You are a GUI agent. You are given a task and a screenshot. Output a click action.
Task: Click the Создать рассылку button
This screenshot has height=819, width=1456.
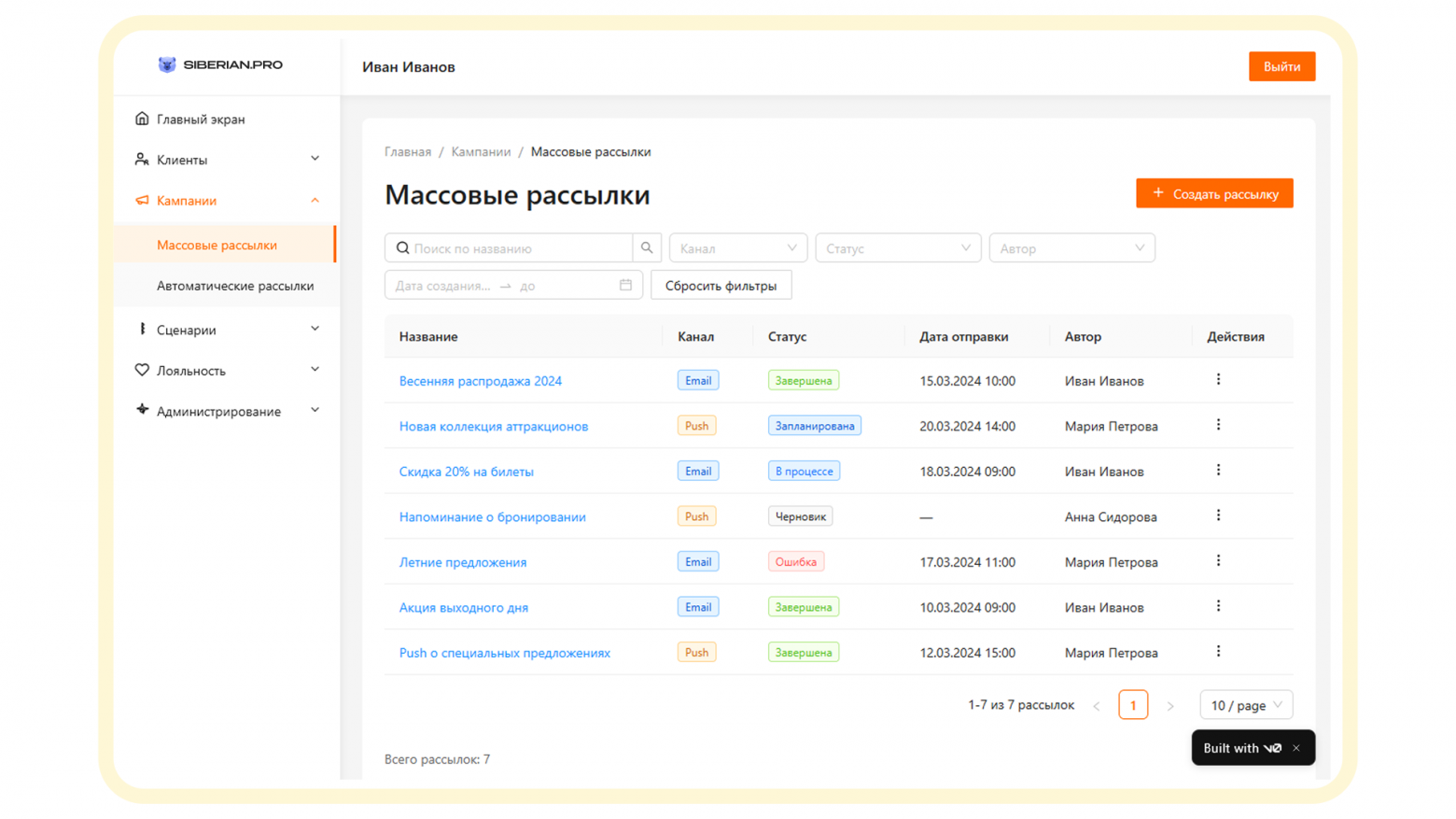(x=1213, y=193)
